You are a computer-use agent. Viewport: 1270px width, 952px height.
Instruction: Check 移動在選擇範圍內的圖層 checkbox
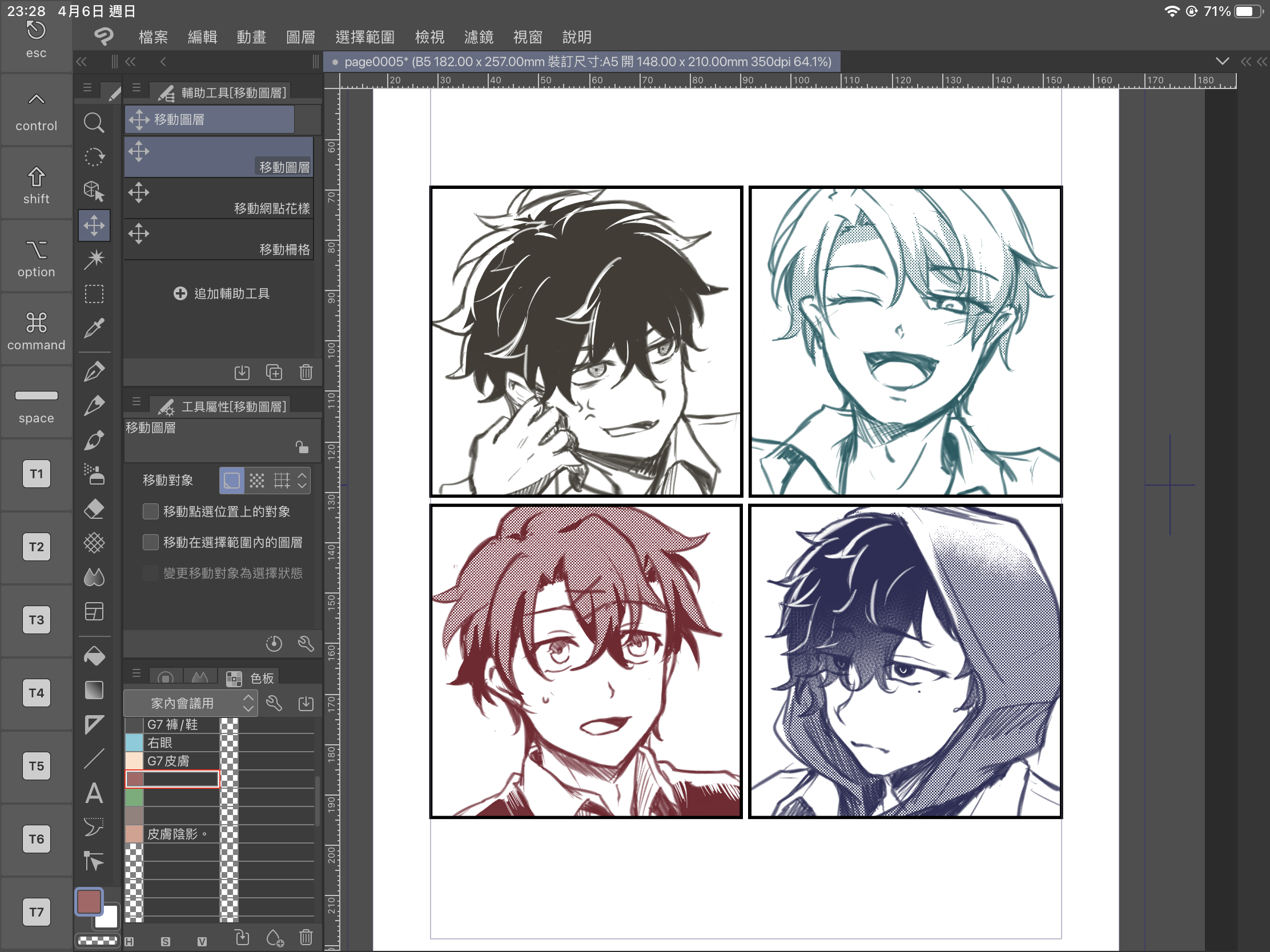pos(150,542)
